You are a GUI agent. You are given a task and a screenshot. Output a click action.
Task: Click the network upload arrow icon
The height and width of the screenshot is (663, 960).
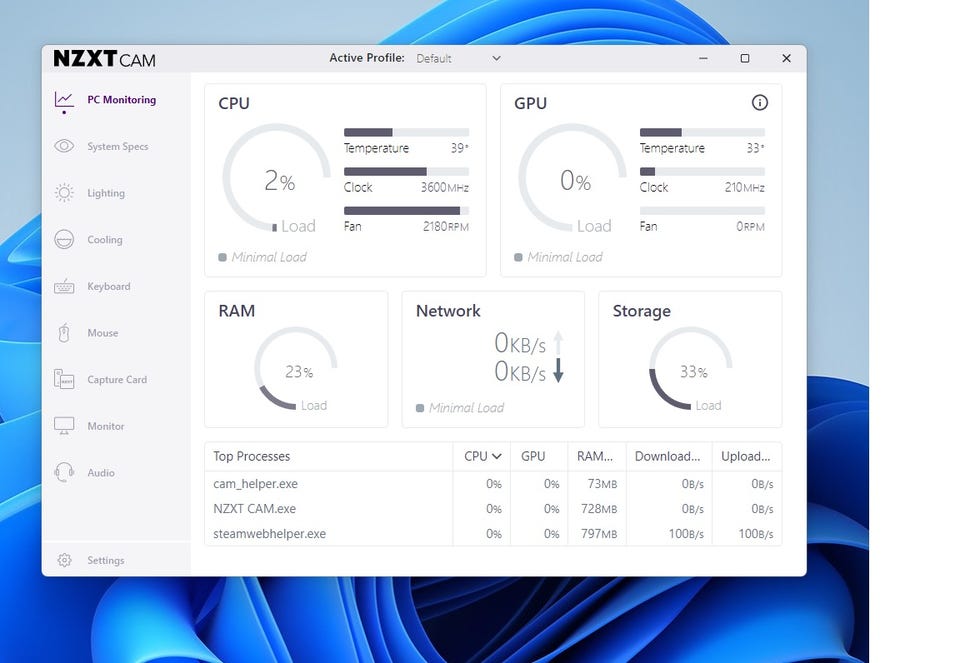tap(558, 342)
